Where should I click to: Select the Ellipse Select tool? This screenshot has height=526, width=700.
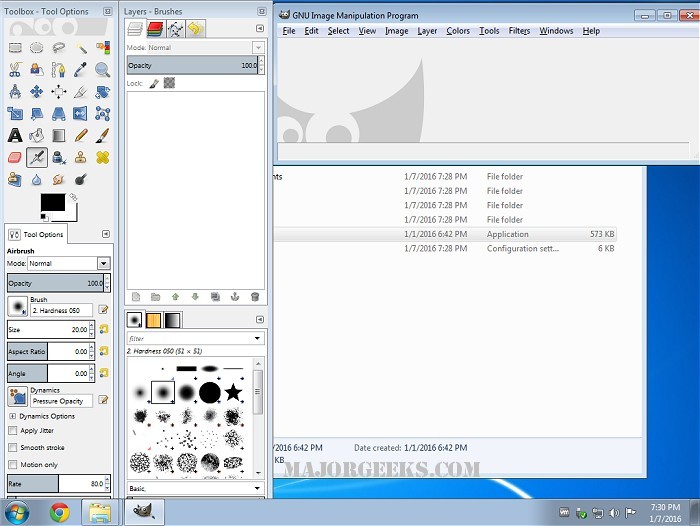tap(37, 47)
